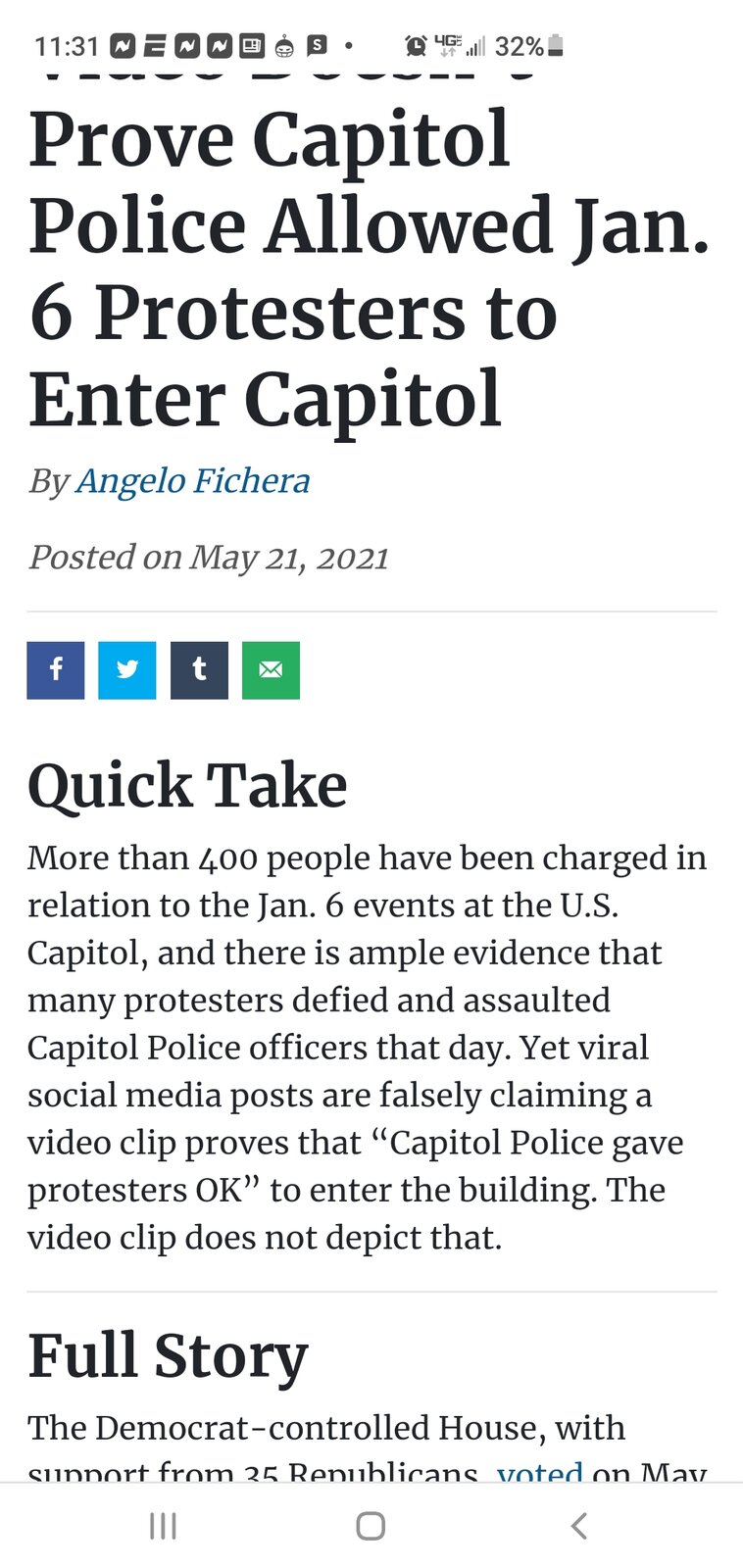Tap the battery 32% indicator
This screenshot has height=1568, width=743.
pos(529,46)
